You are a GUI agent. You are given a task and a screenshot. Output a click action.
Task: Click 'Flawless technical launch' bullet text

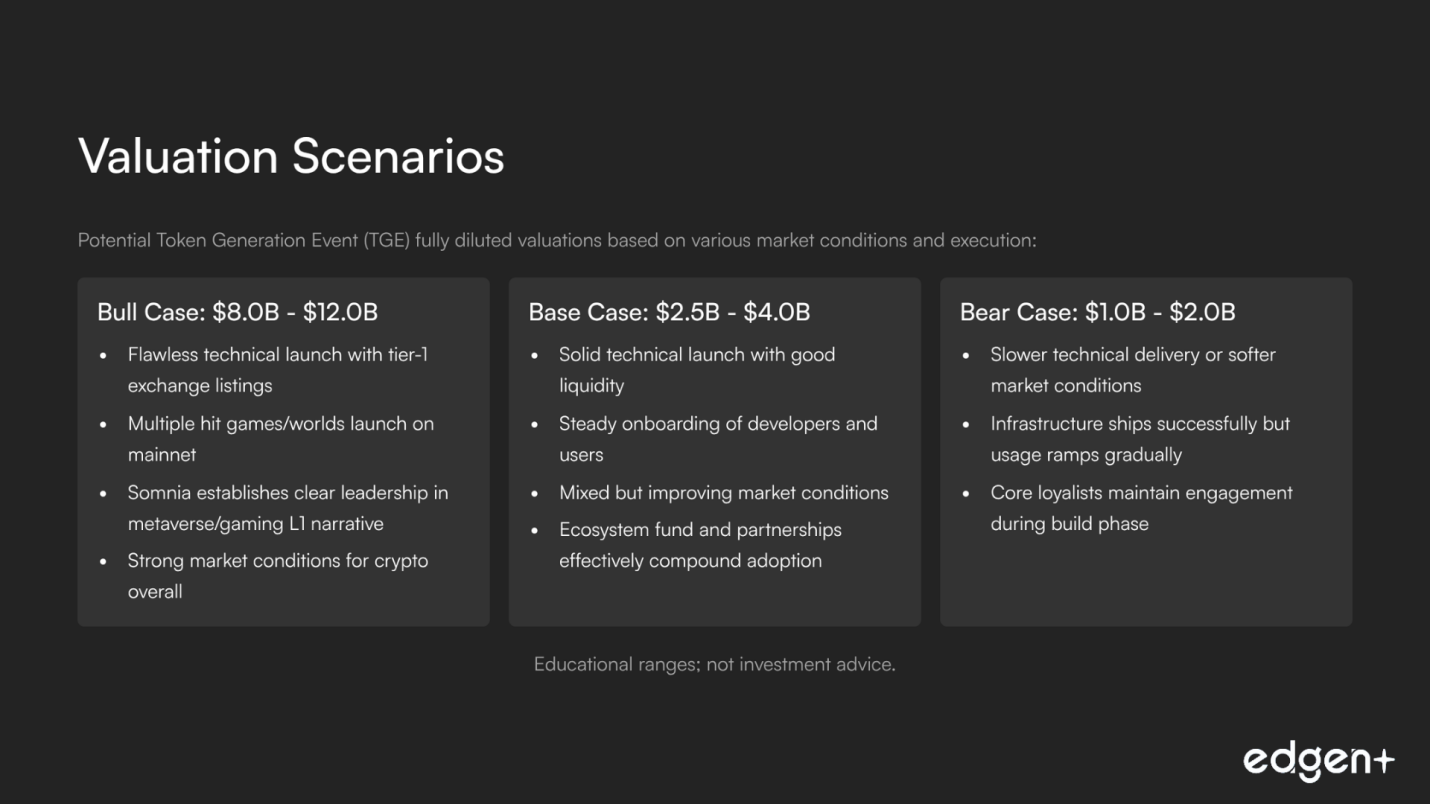point(277,355)
